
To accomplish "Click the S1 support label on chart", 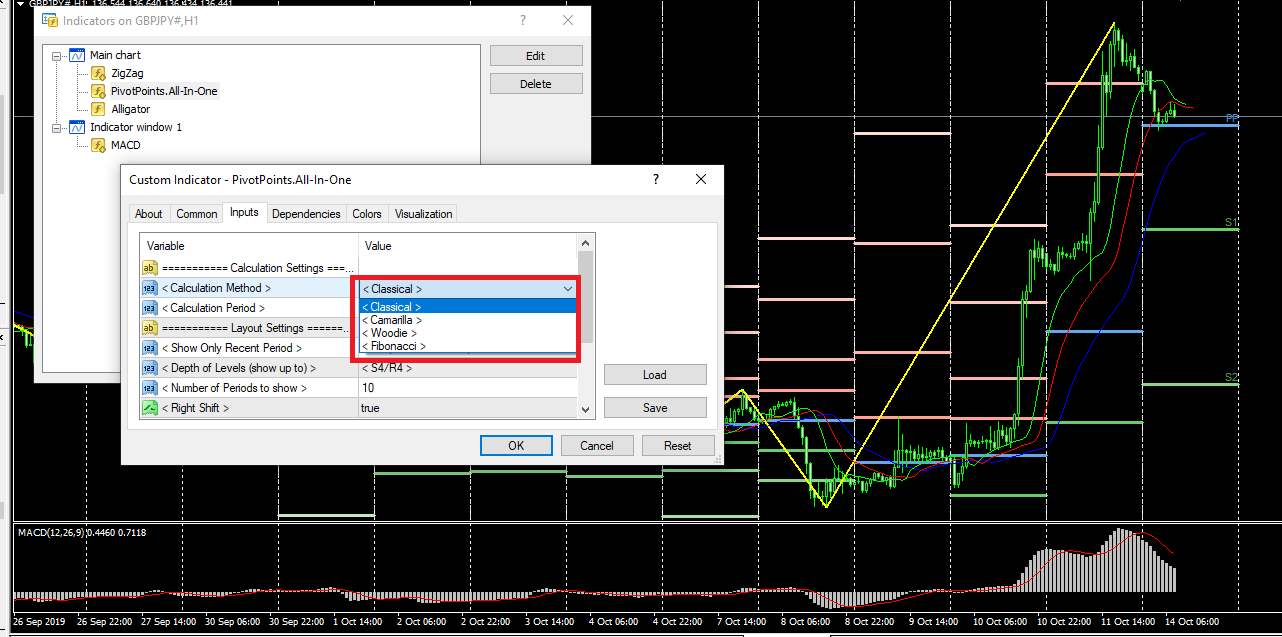I will click(x=1232, y=222).
